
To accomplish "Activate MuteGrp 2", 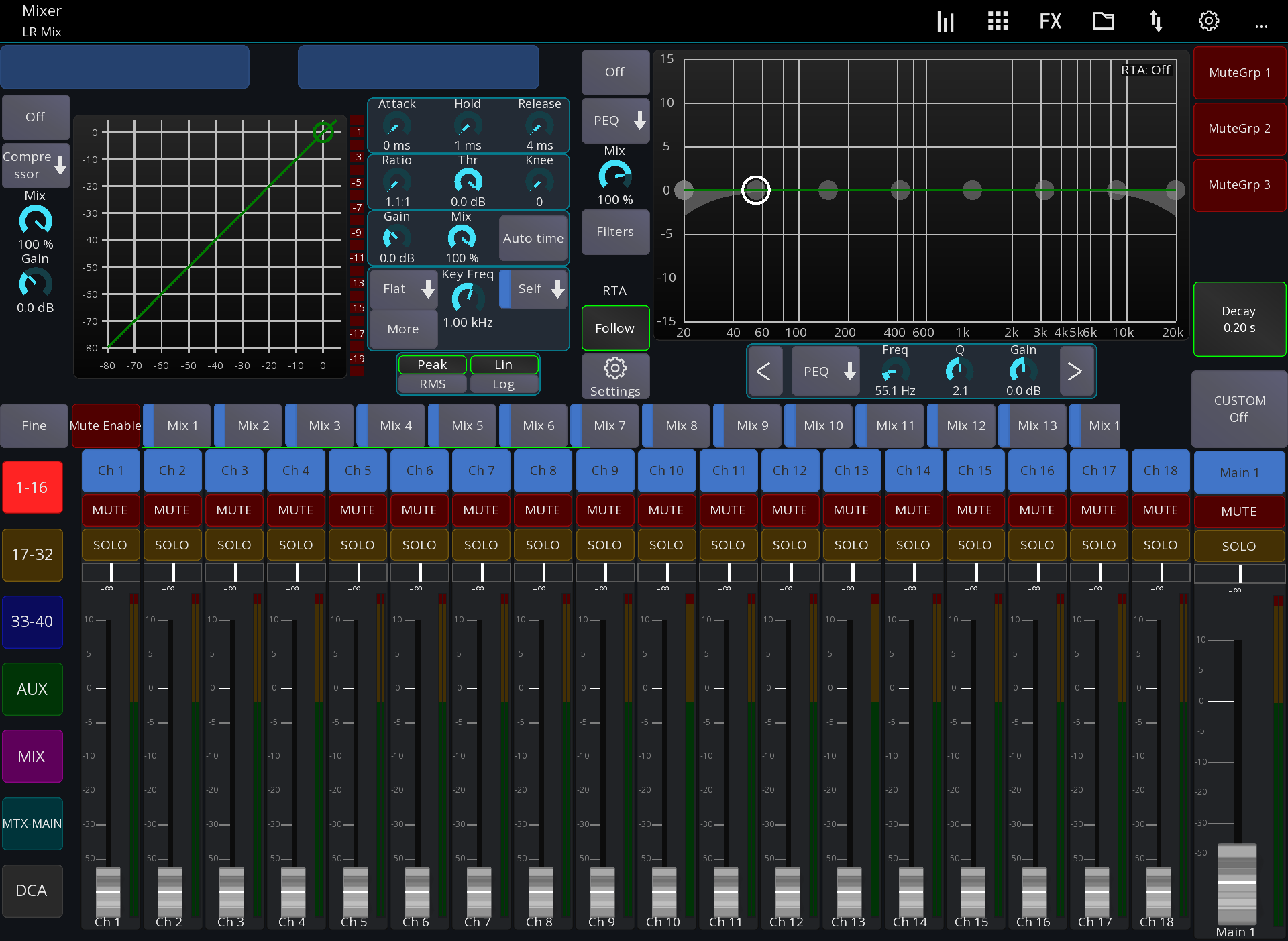I will coord(1240,129).
